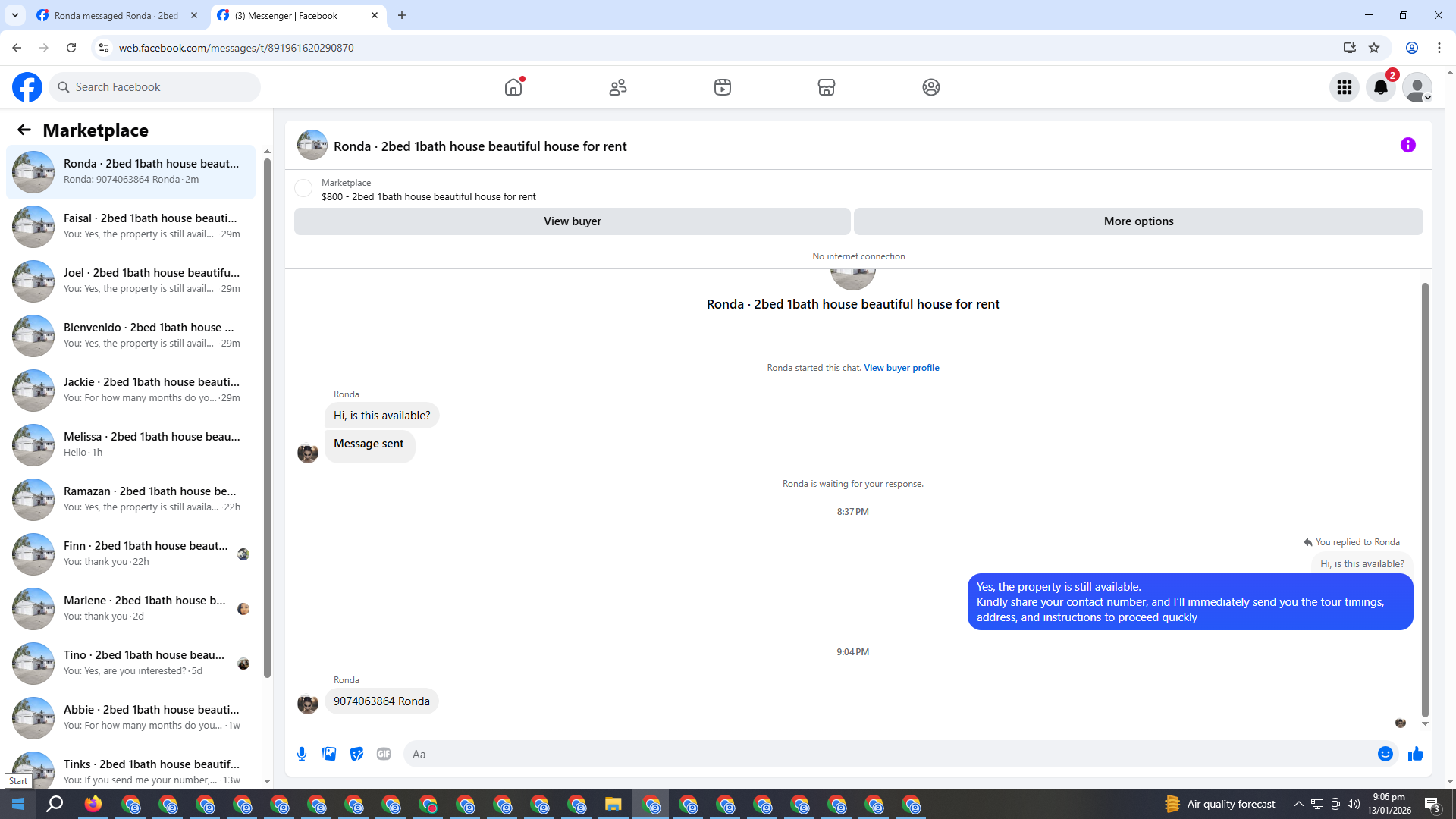Screen dimensions: 1456x819
Task: Attach a photo using image icon
Action: coord(329,754)
